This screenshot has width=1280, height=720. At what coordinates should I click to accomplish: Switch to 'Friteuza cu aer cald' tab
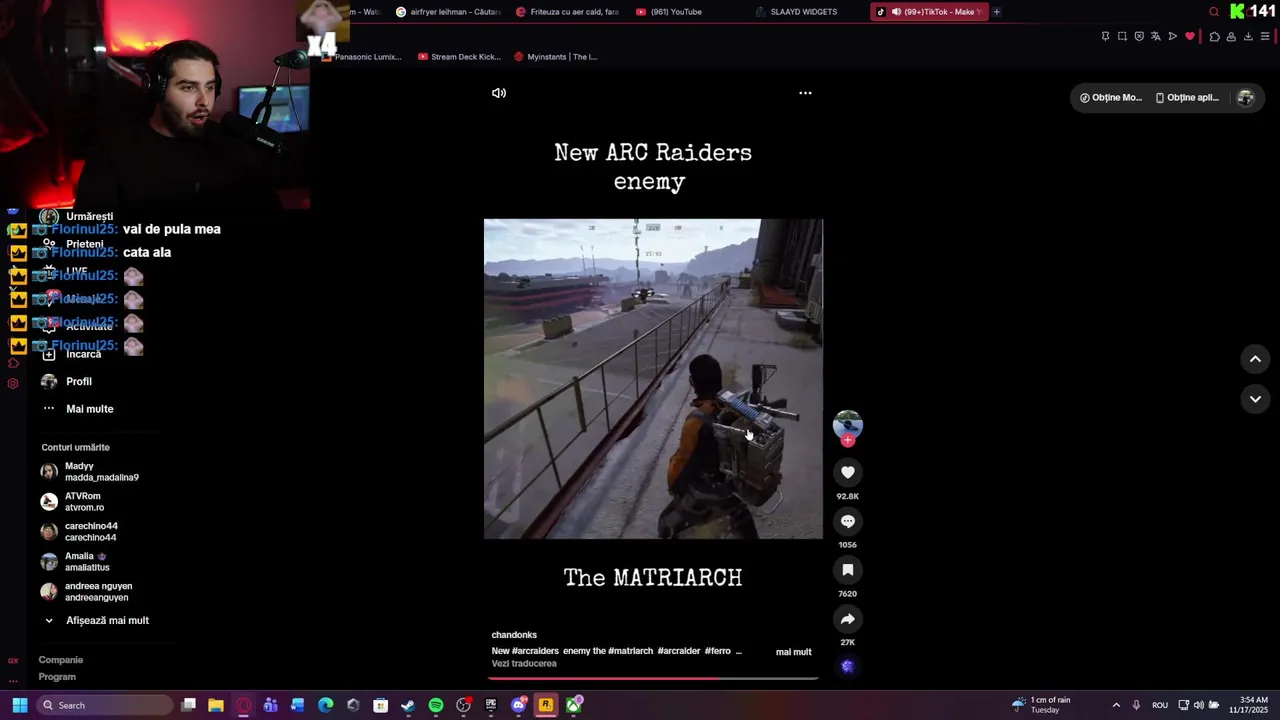(568, 12)
